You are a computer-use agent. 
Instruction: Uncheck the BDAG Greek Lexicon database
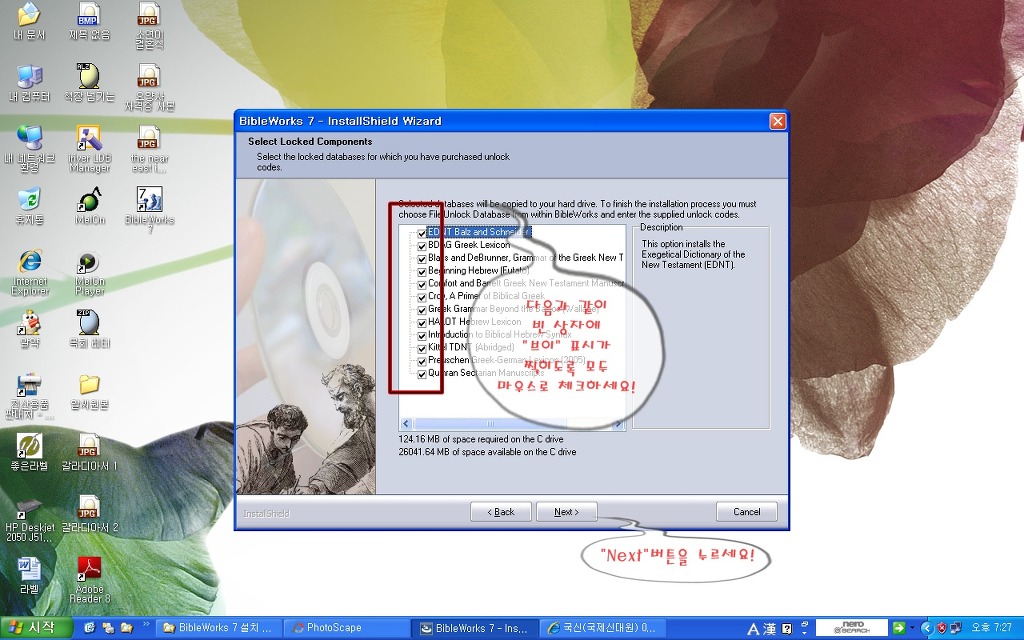[x=421, y=245]
